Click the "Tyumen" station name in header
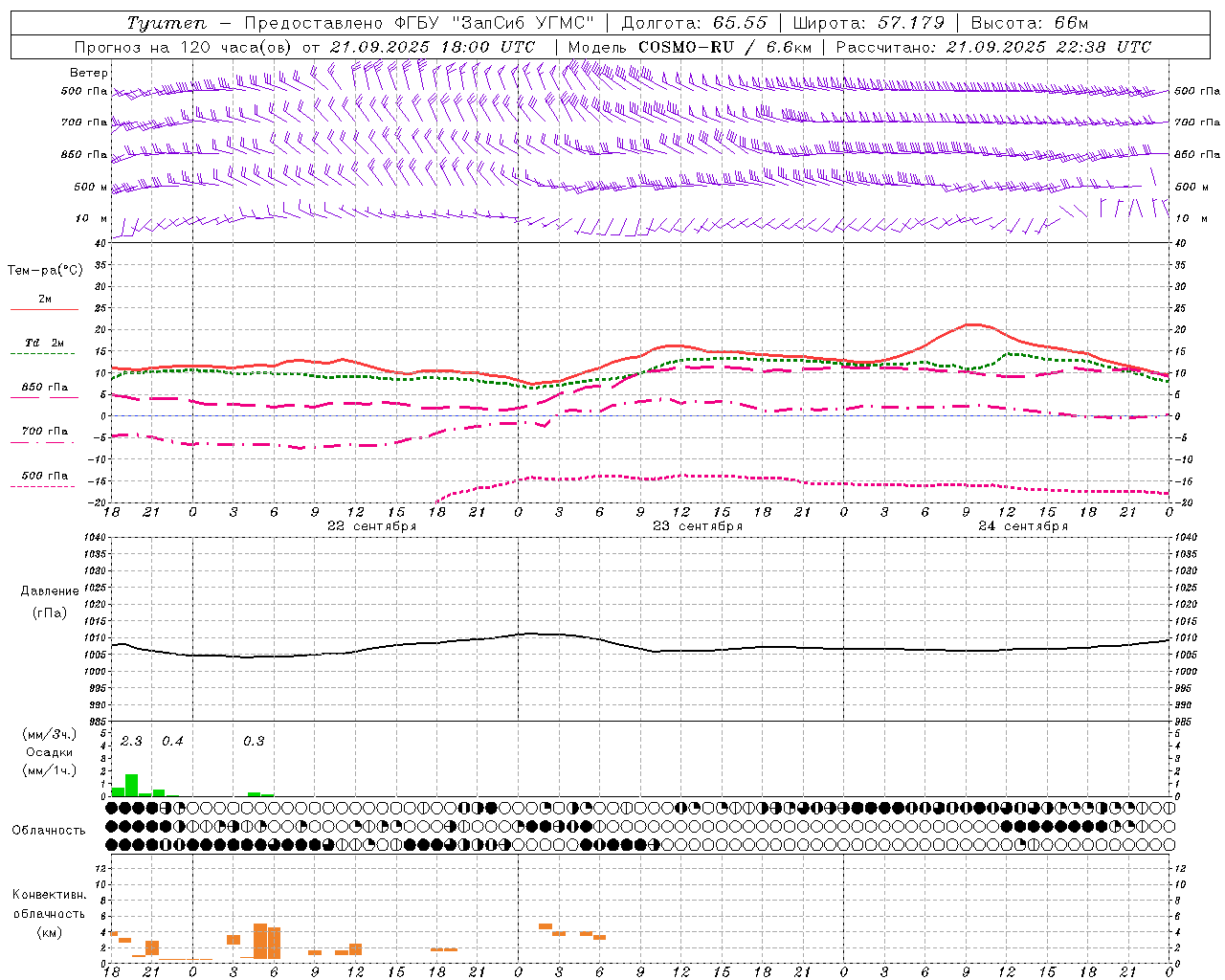Screen dimensions: 1225x980 coord(167,23)
